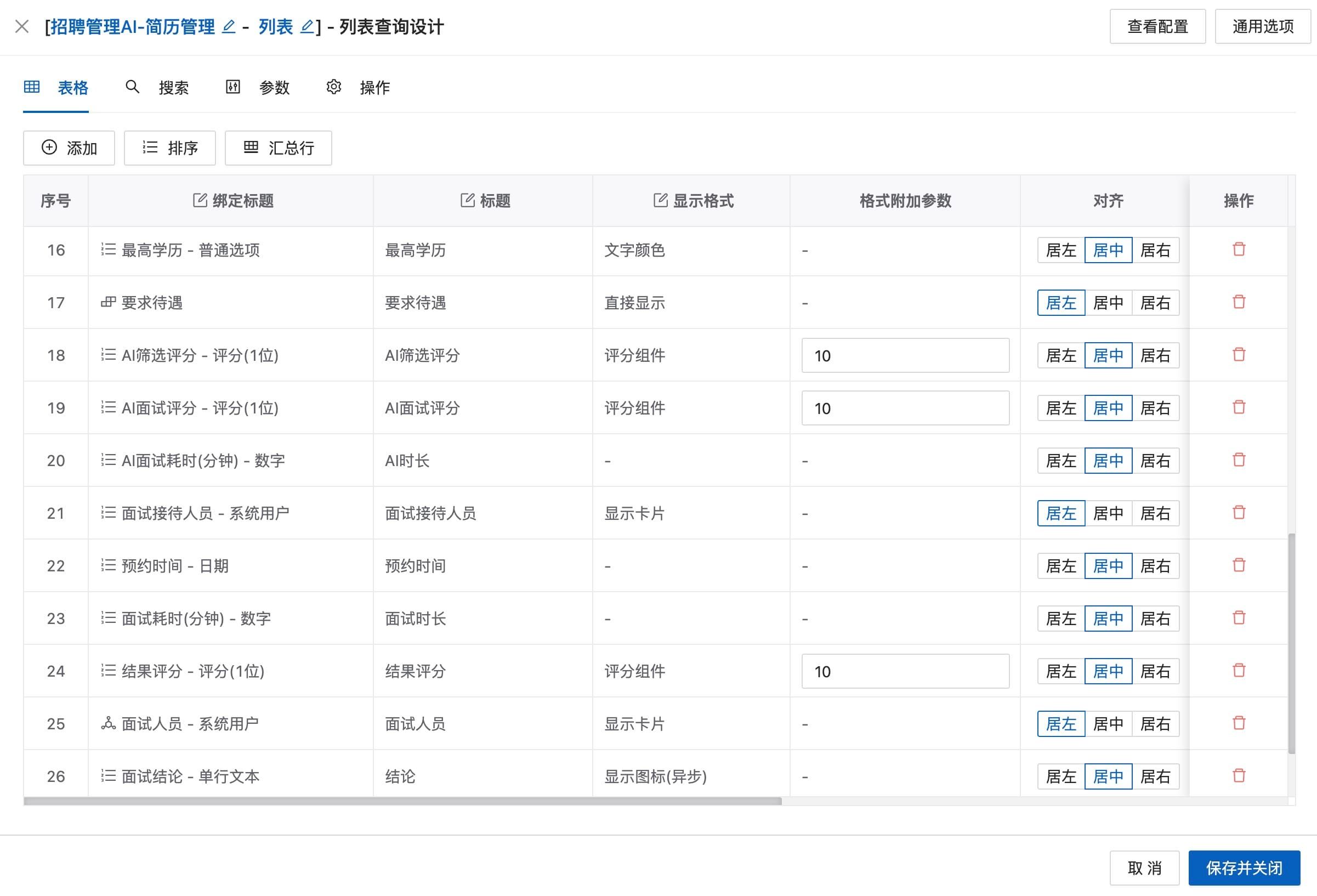Open display format 评分组件 in row 18
Viewport: 1317px width, 896px height.
634,355
